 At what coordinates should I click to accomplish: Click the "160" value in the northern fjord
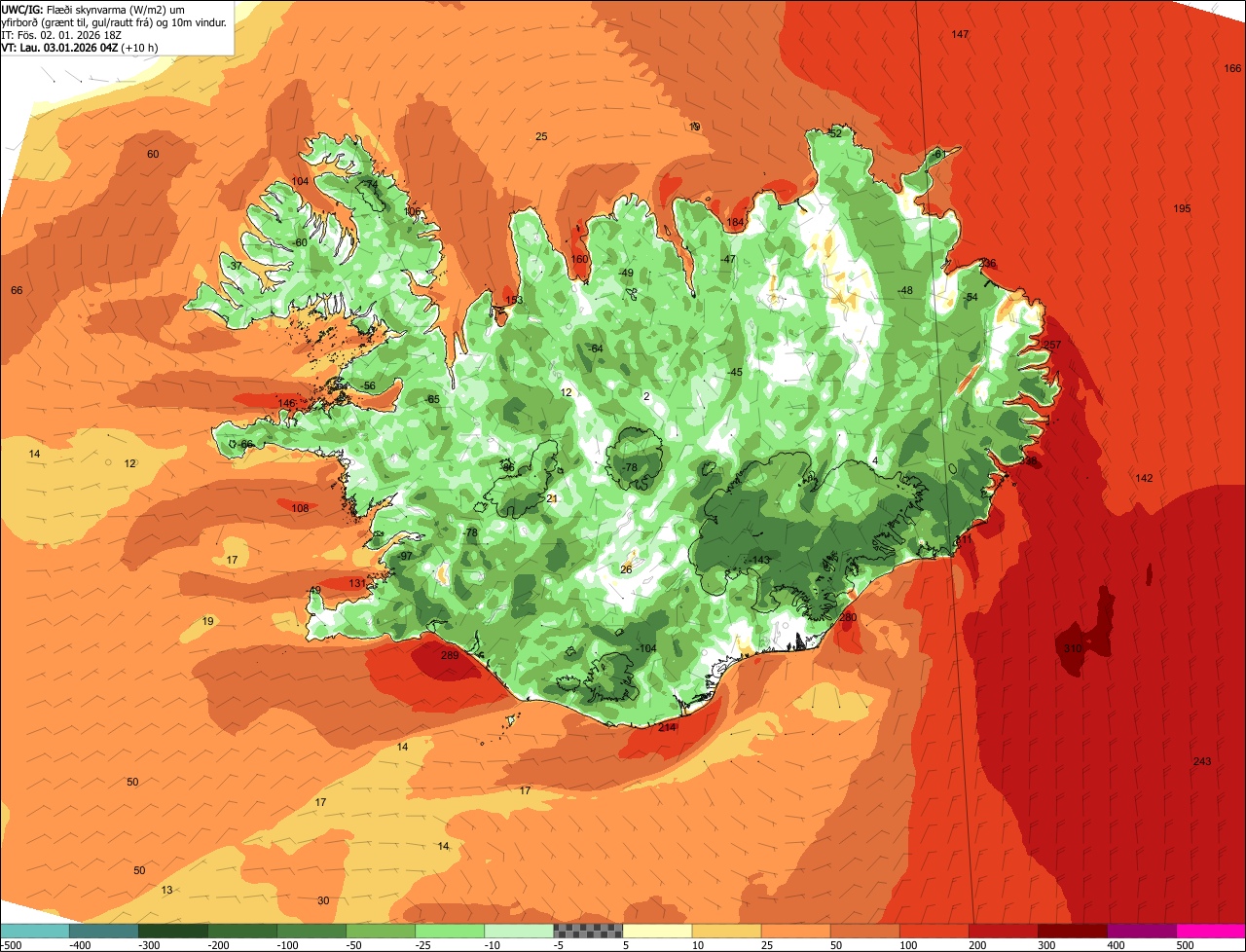(580, 259)
